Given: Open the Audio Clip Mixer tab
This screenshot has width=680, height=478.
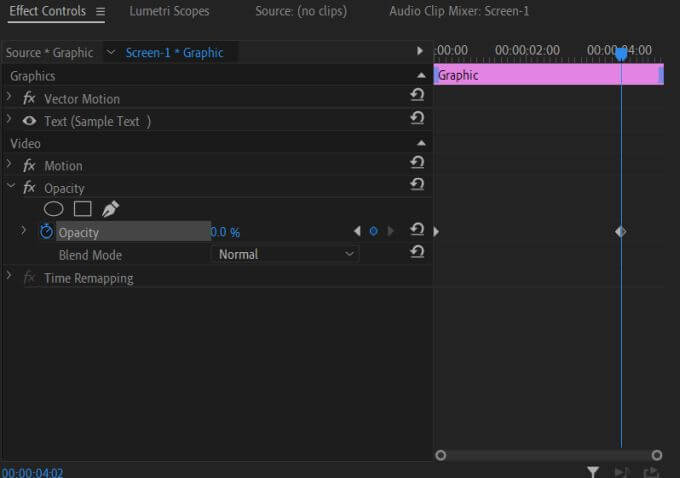Looking at the screenshot, I should coord(459,12).
